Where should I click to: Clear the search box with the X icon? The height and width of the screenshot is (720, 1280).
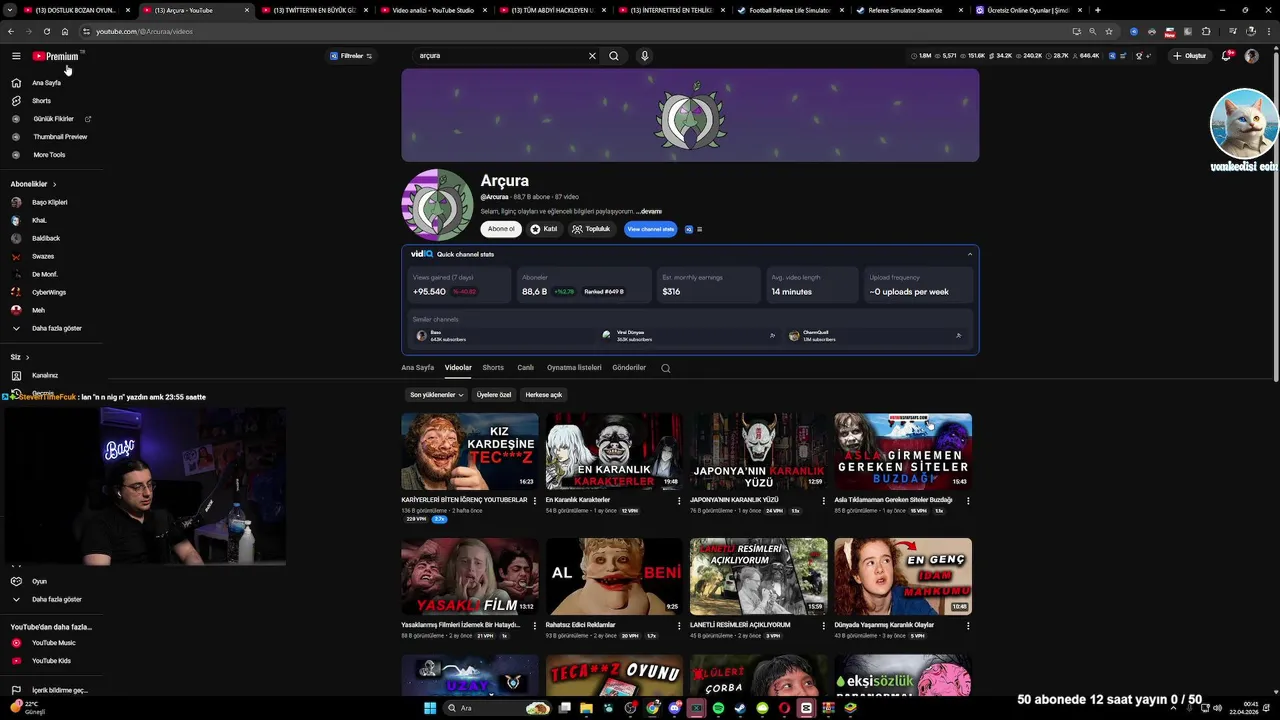(592, 56)
